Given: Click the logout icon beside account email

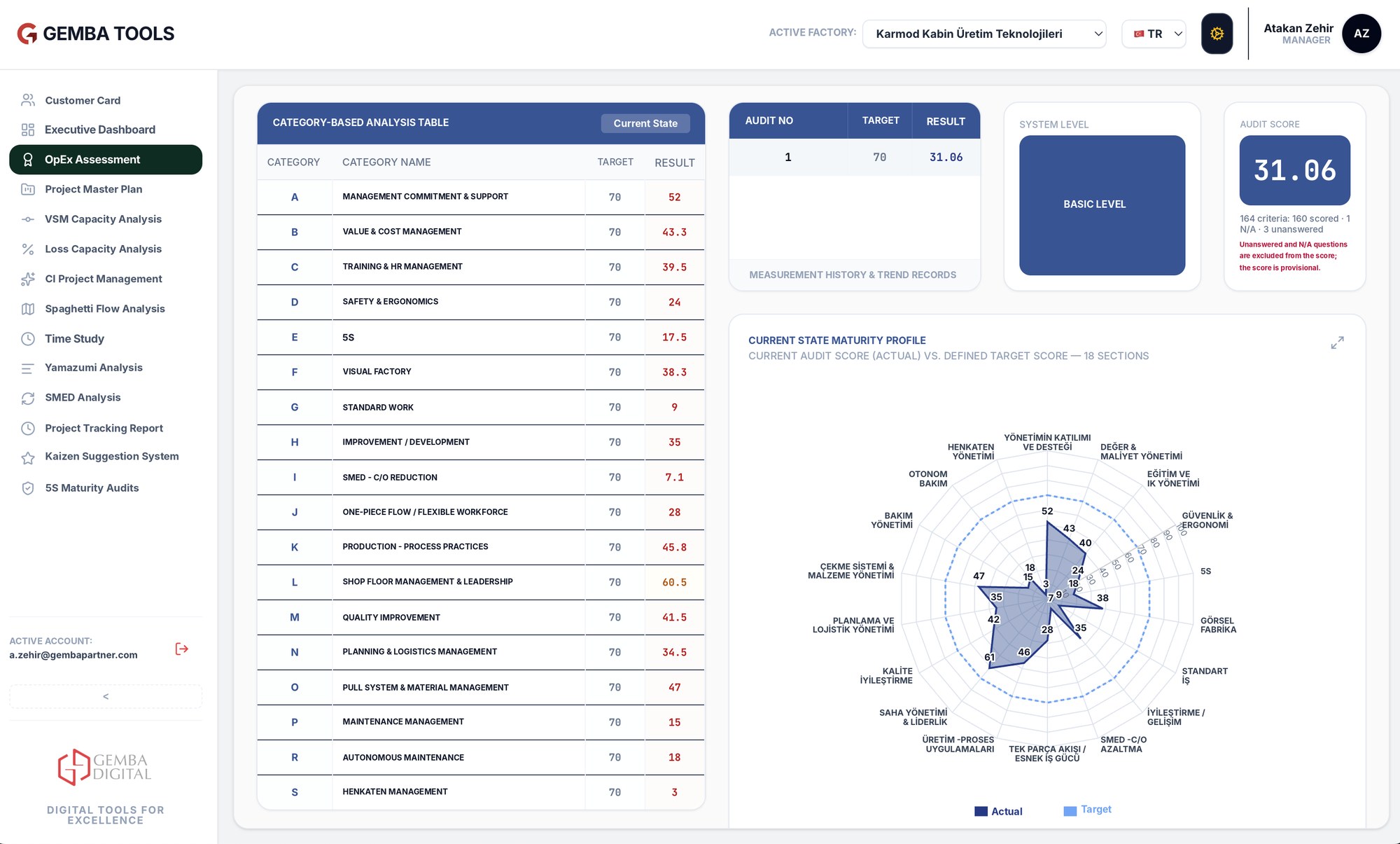Looking at the screenshot, I should 182,649.
